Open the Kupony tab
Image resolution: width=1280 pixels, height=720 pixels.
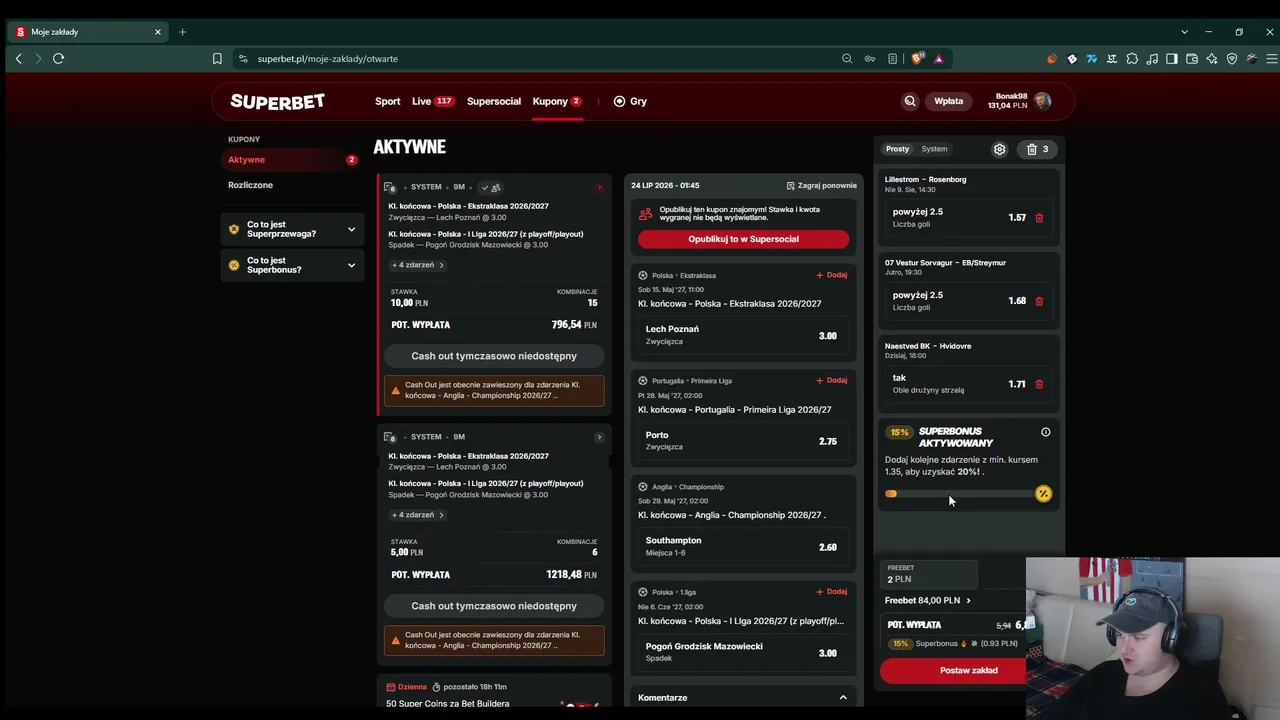point(557,101)
